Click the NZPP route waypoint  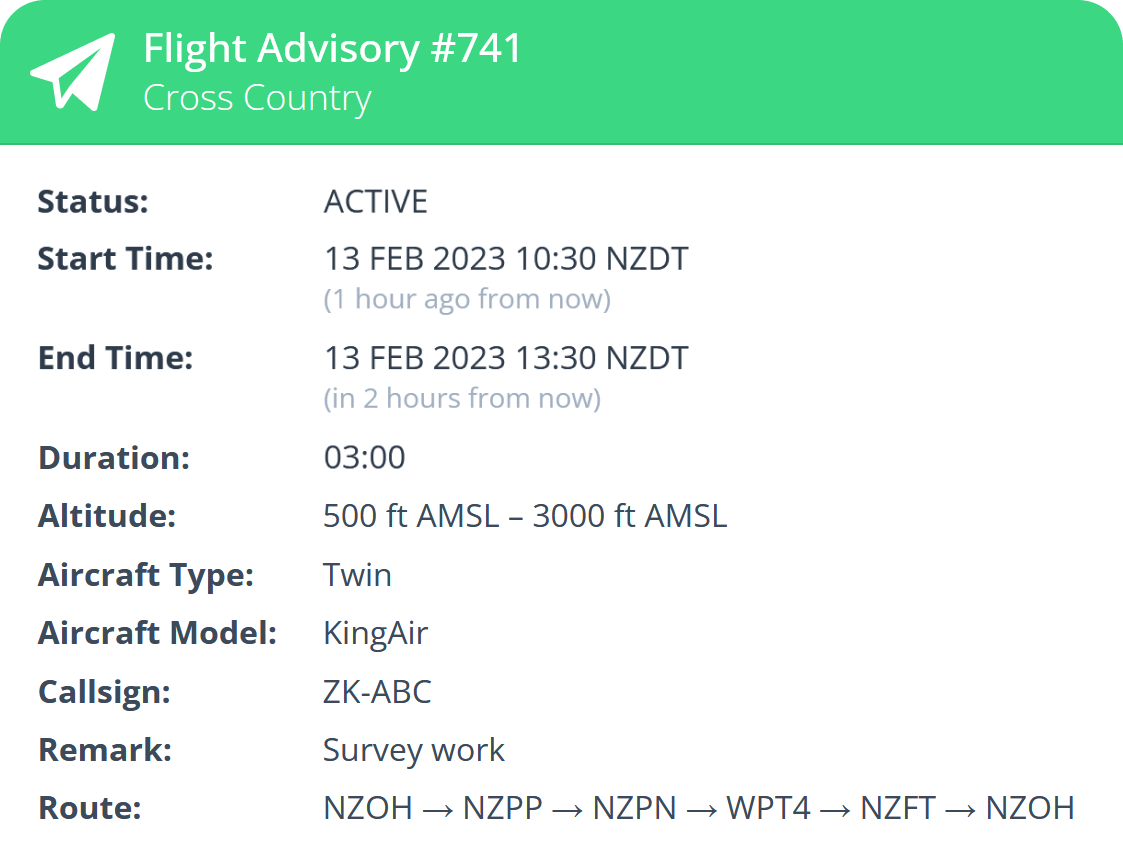point(503,809)
